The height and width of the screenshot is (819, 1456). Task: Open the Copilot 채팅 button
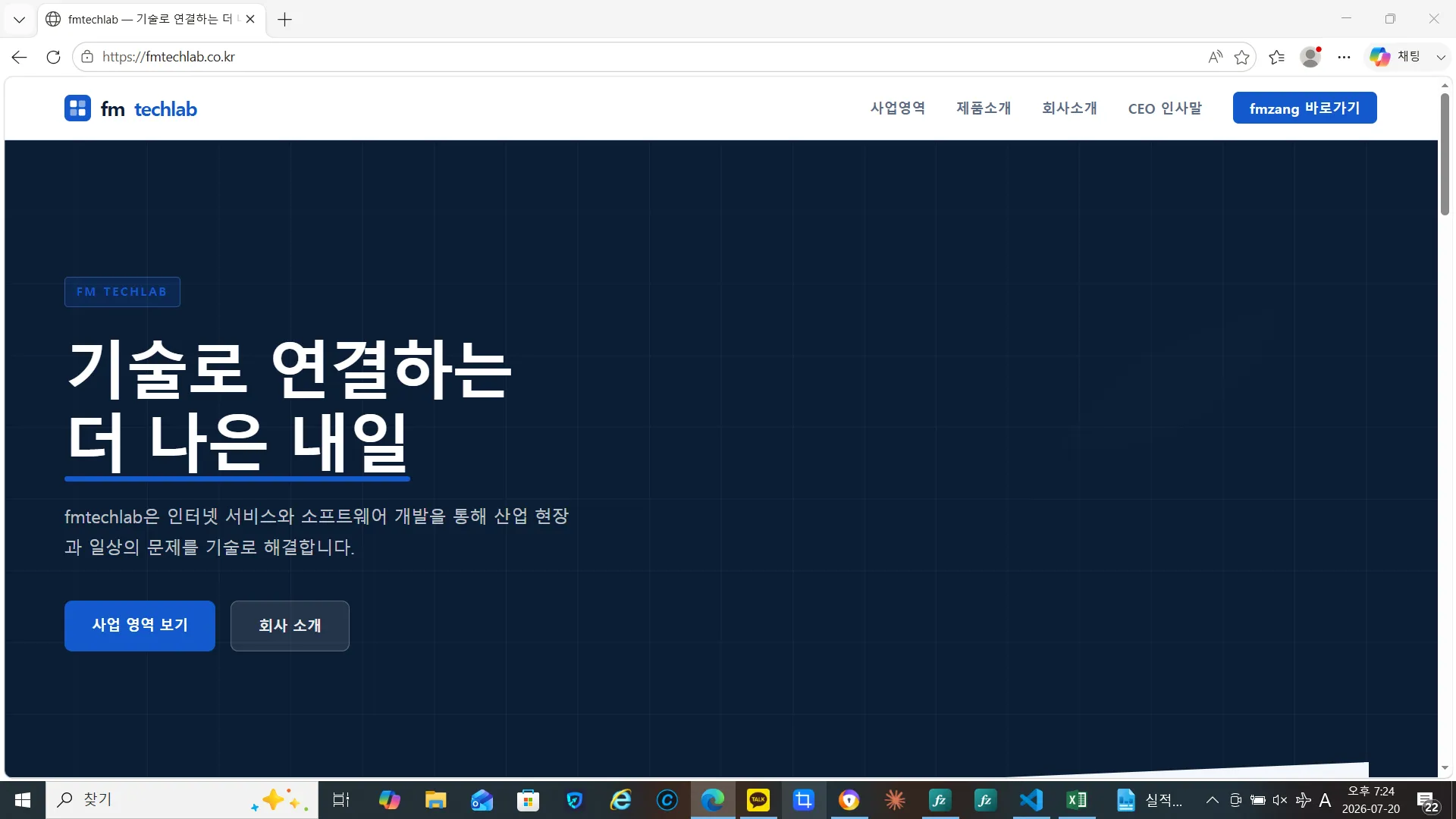tap(1395, 57)
